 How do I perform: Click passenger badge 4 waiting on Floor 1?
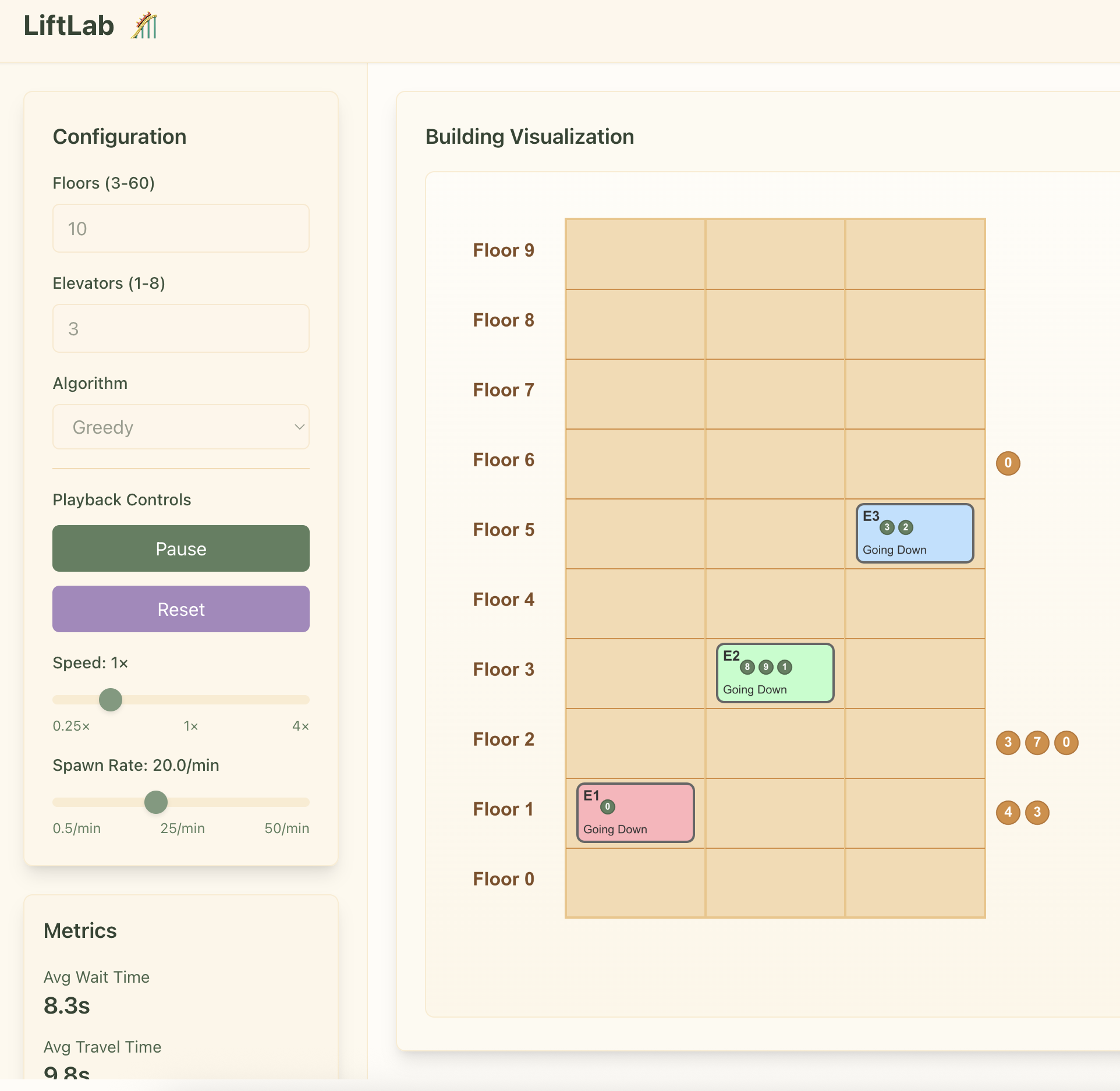[x=1008, y=813]
